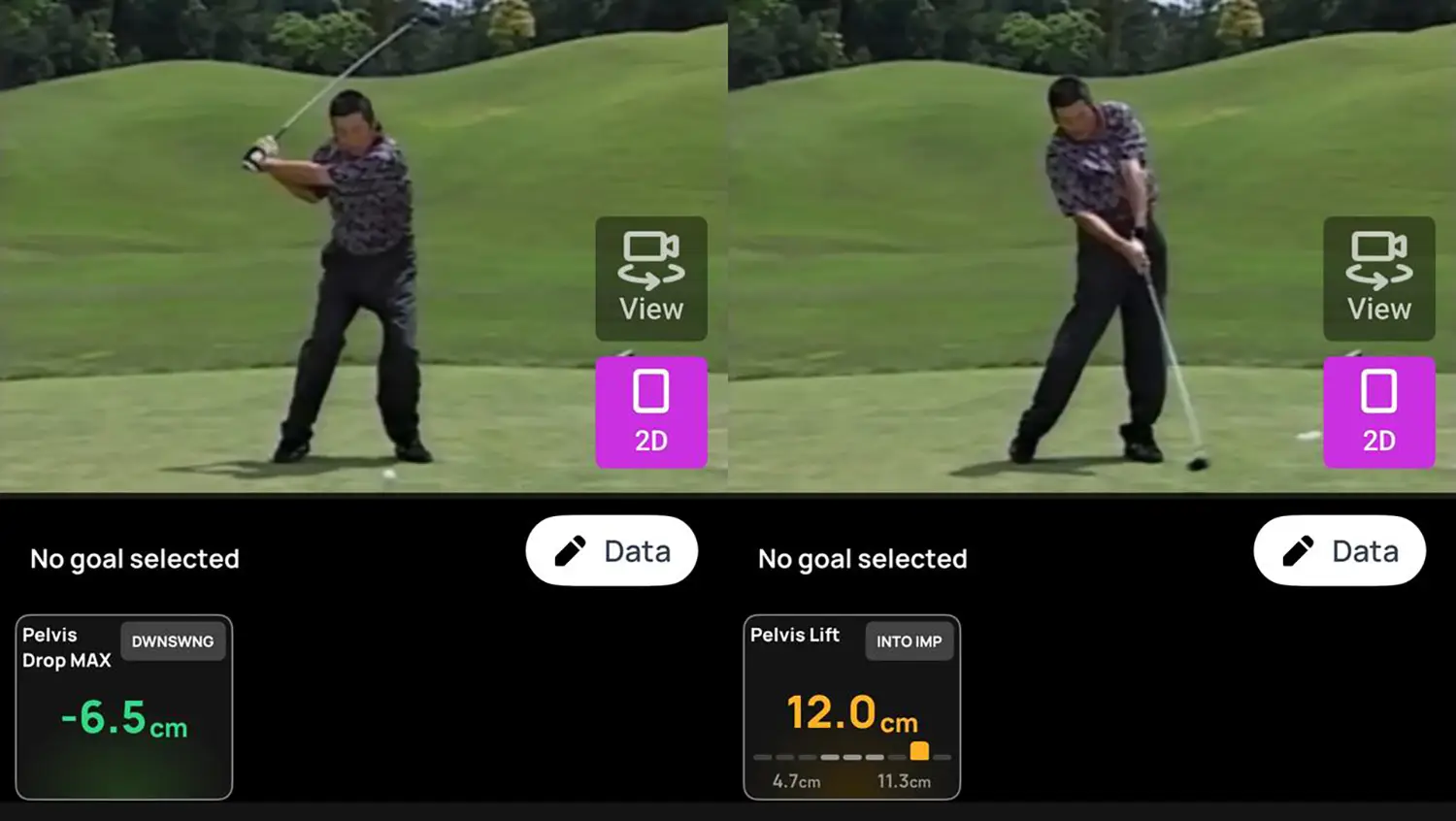This screenshot has width=1456, height=821.
Task: Click the orange 12.0 cm value
Action: pyautogui.click(x=852, y=713)
